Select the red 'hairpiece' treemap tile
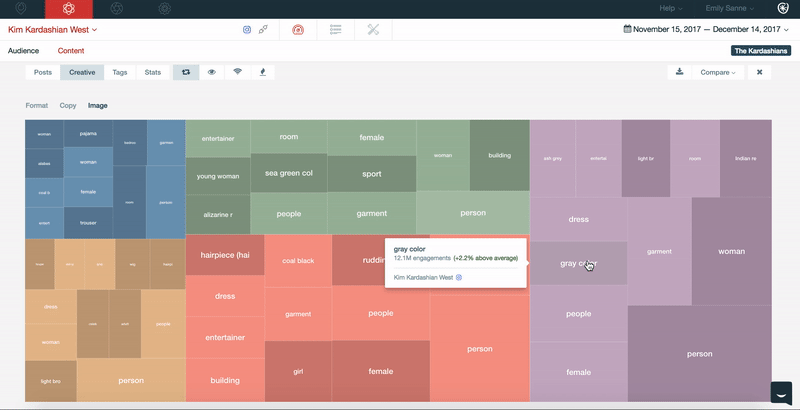Screen dimensions: 800x410 pos(224,255)
